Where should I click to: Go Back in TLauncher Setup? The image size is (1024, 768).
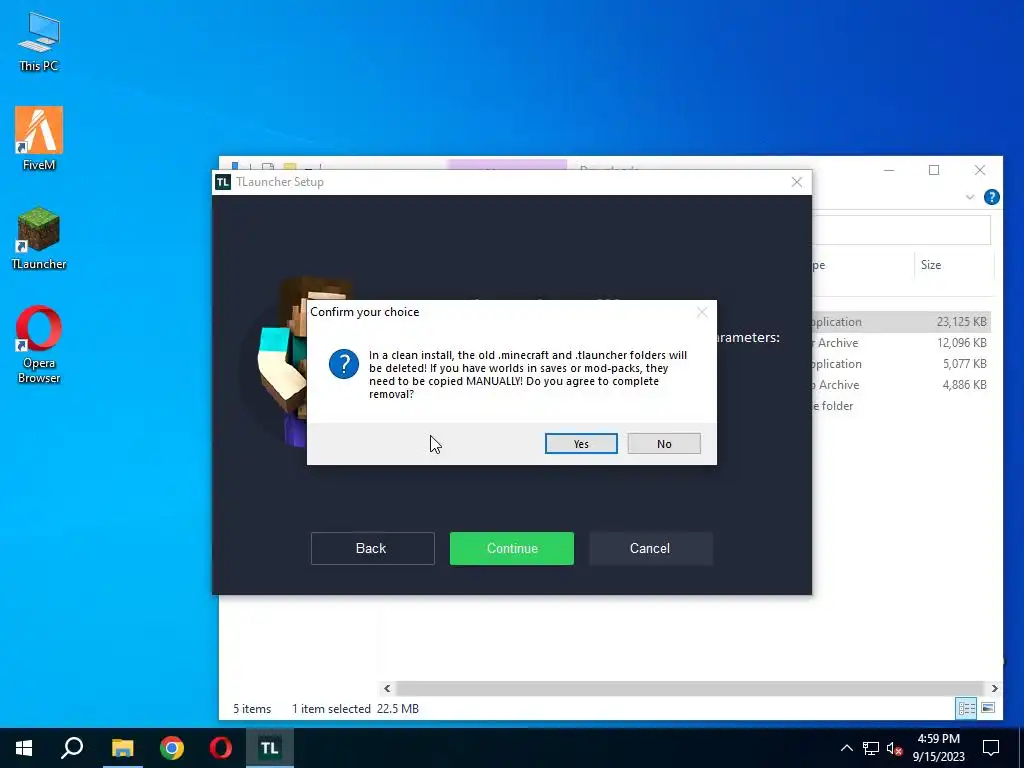click(x=372, y=548)
